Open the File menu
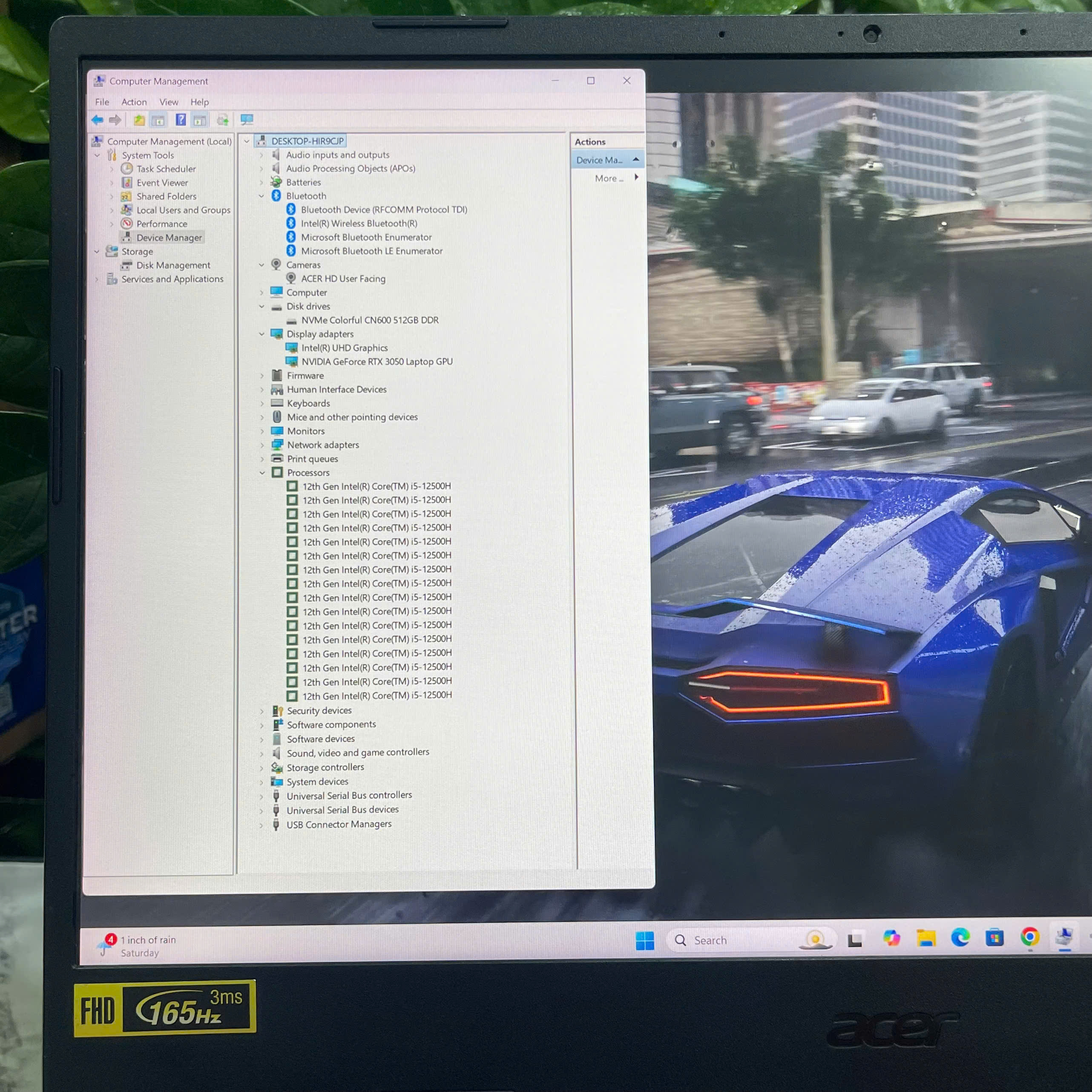Screen dimensions: 1092x1092 pos(102,102)
